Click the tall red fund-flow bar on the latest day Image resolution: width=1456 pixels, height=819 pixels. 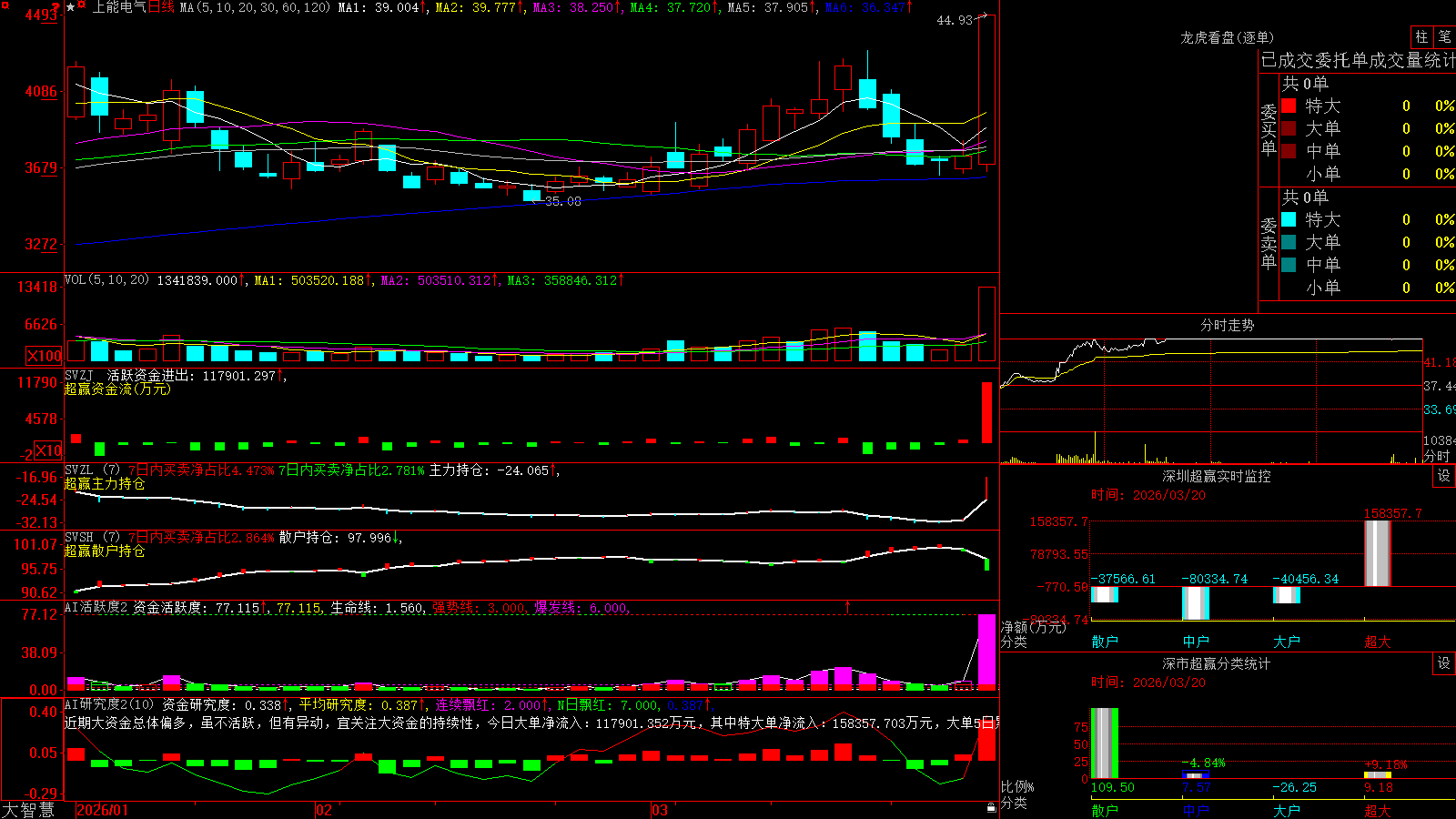coord(986,412)
